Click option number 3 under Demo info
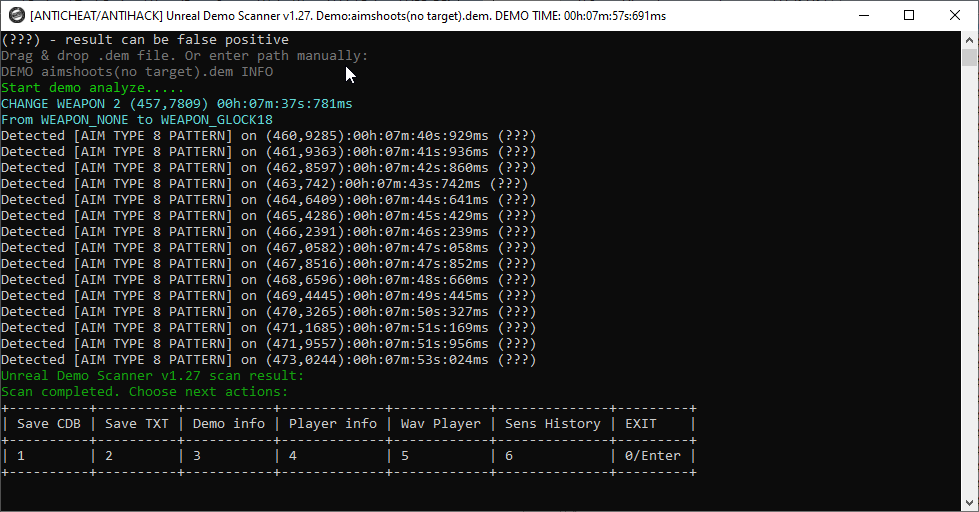Viewport: 979px width, 512px height. coord(197,456)
